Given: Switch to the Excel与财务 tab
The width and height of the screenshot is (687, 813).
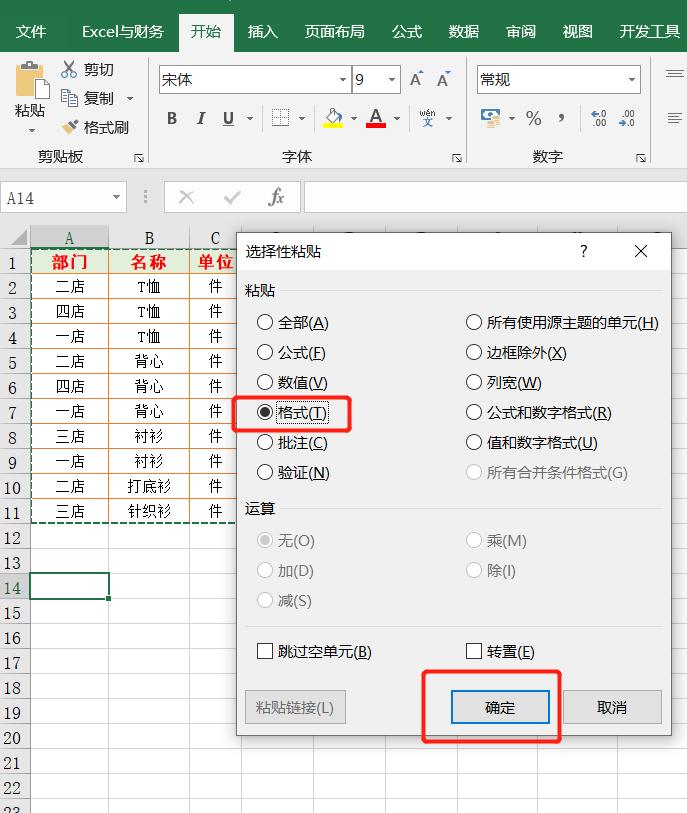Looking at the screenshot, I should (123, 32).
